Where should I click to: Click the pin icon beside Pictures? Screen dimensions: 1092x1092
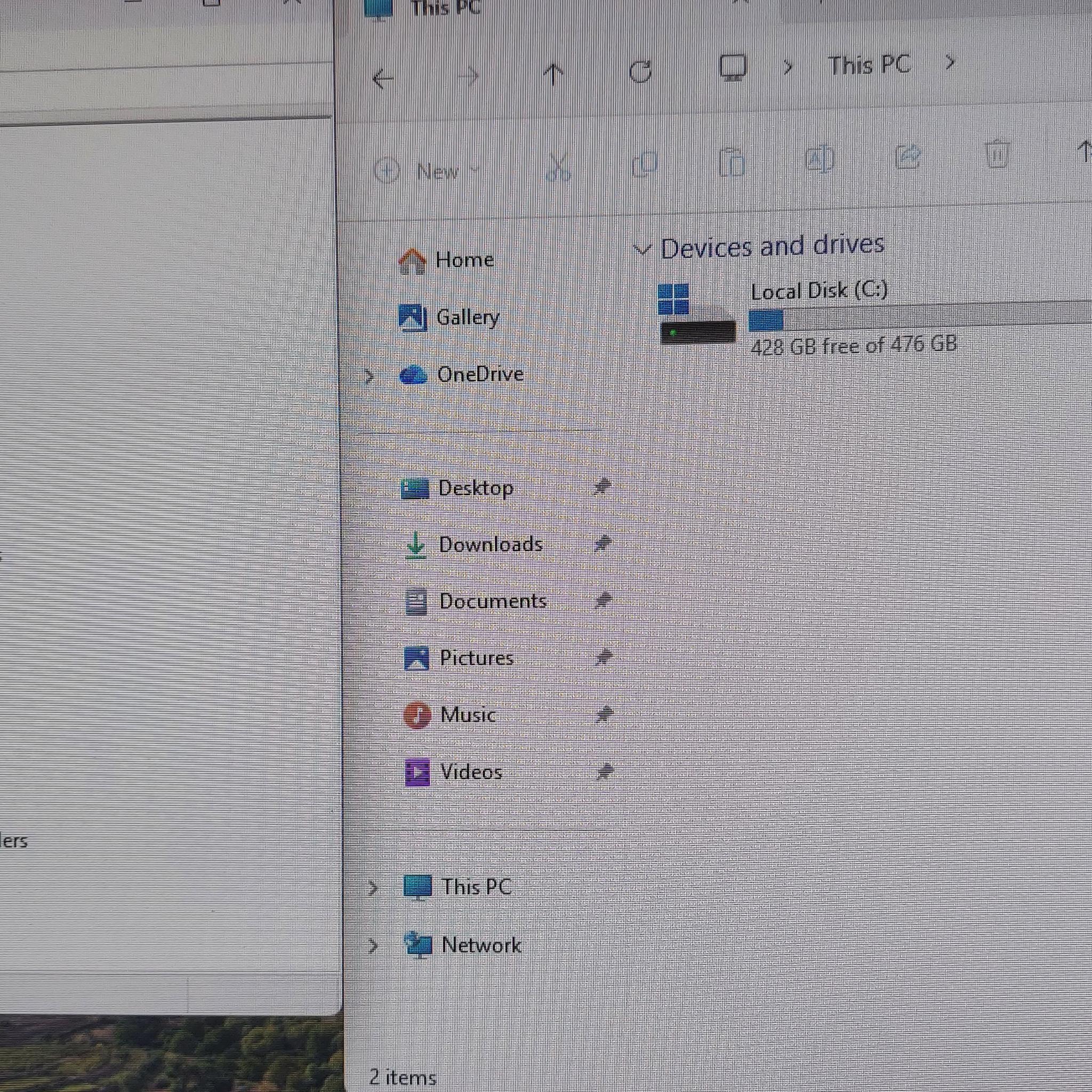click(604, 657)
